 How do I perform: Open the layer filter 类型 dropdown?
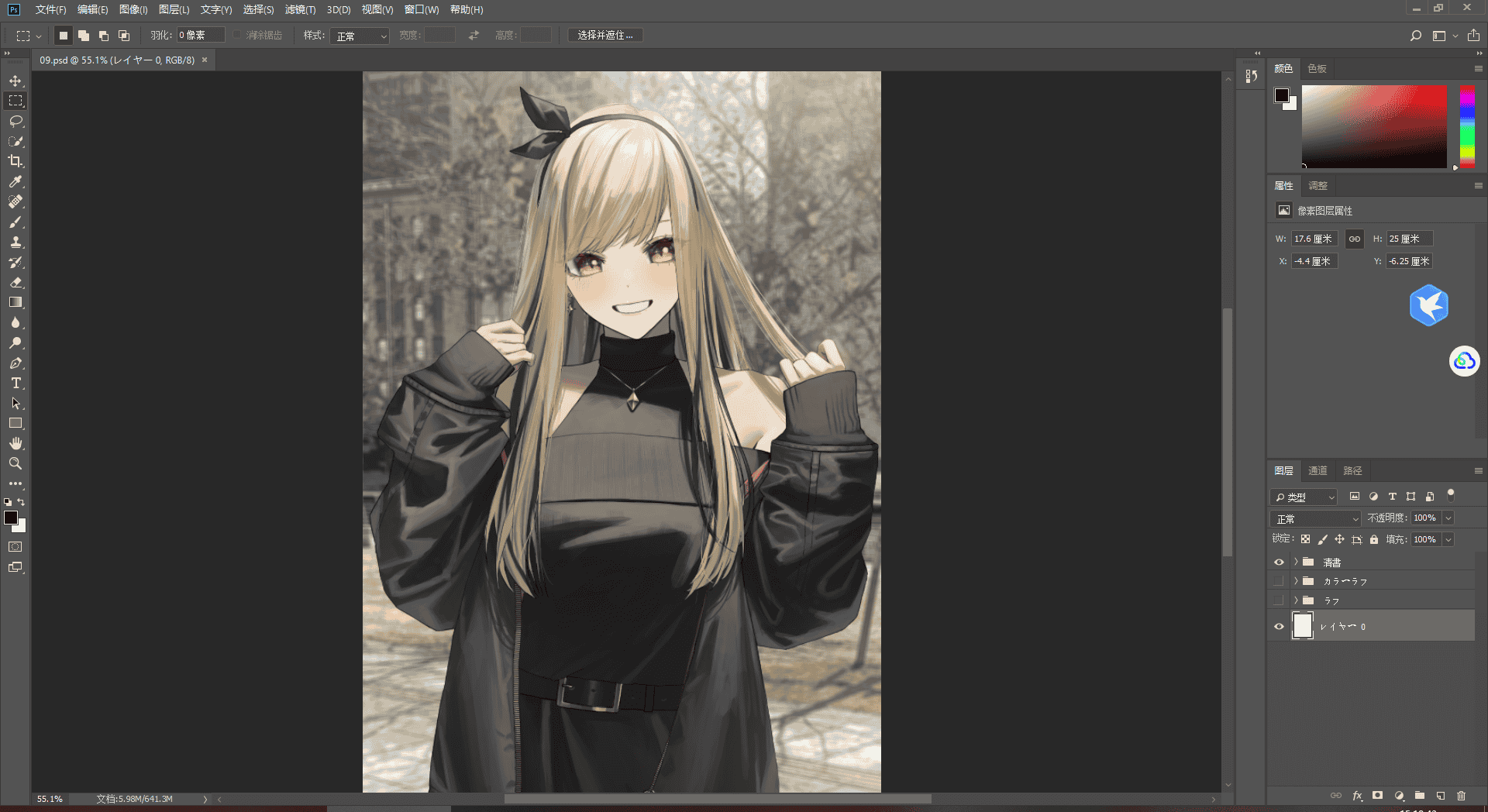point(1304,497)
